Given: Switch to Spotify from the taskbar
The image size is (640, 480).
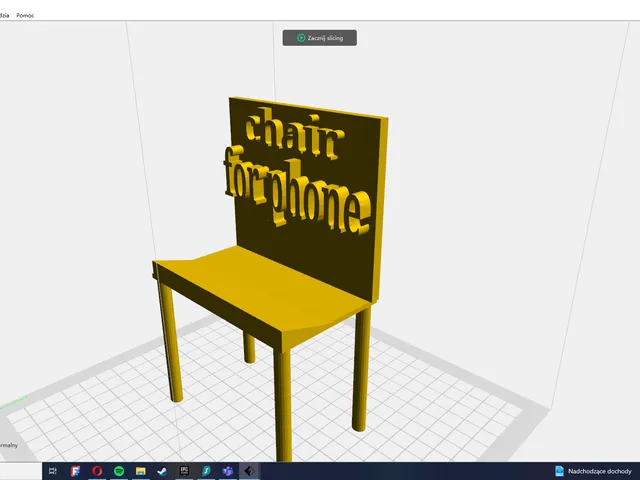Looking at the screenshot, I should click(x=119, y=471).
